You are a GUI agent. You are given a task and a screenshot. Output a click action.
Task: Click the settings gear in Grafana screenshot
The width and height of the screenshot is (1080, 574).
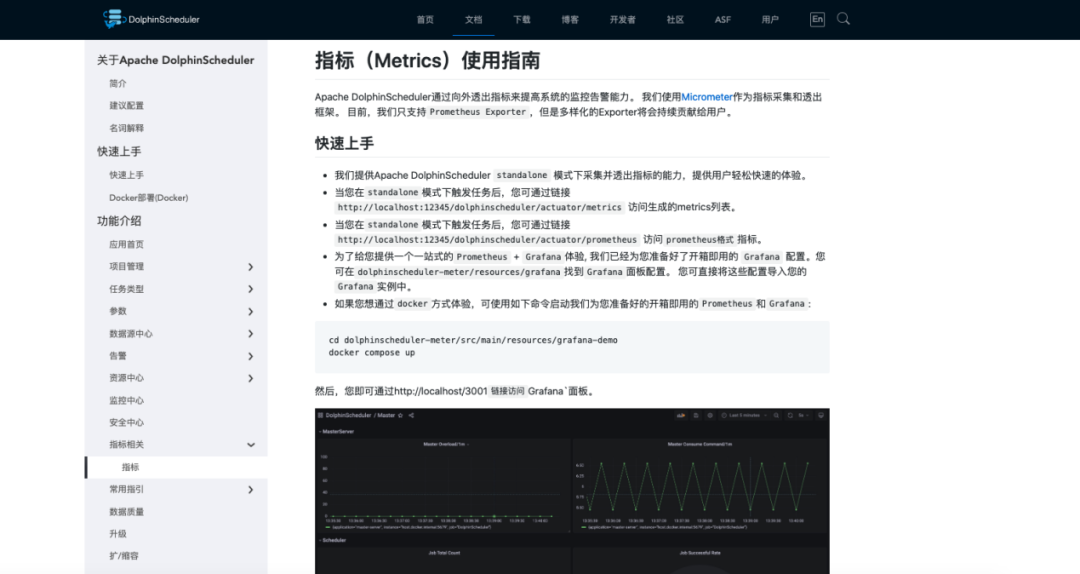pyautogui.click(x=710, y=416)
